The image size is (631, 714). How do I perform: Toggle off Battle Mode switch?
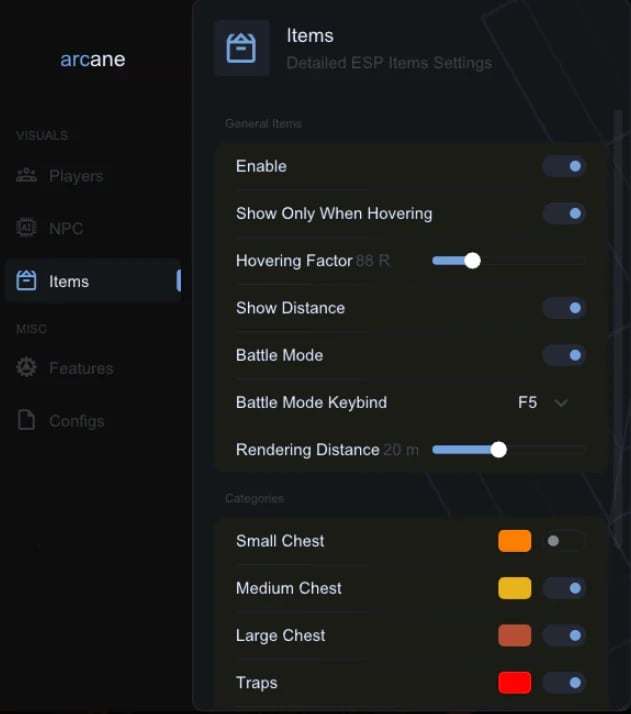[564, 355]
